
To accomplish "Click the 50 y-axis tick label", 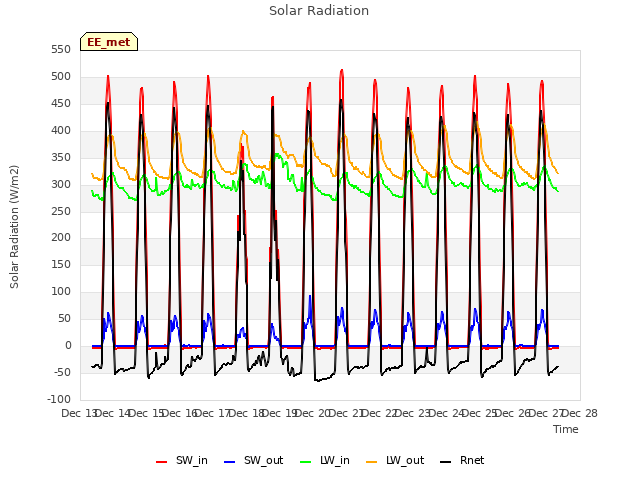I will [64, 318].
